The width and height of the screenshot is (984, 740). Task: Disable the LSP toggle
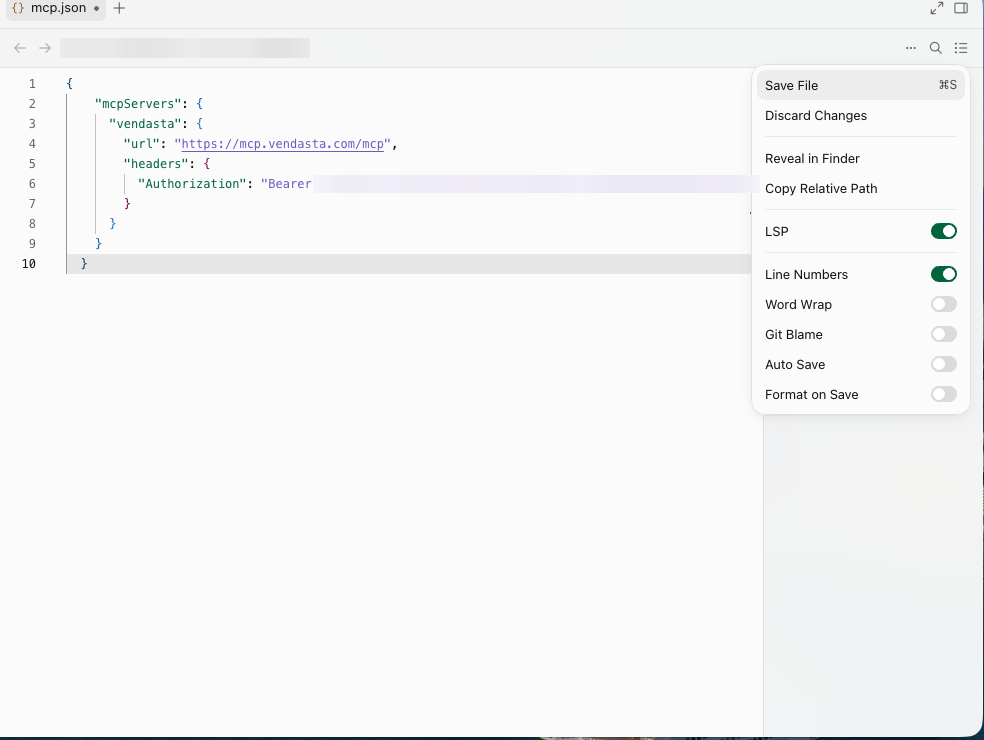pyautogui.click(x=943, y=231)
